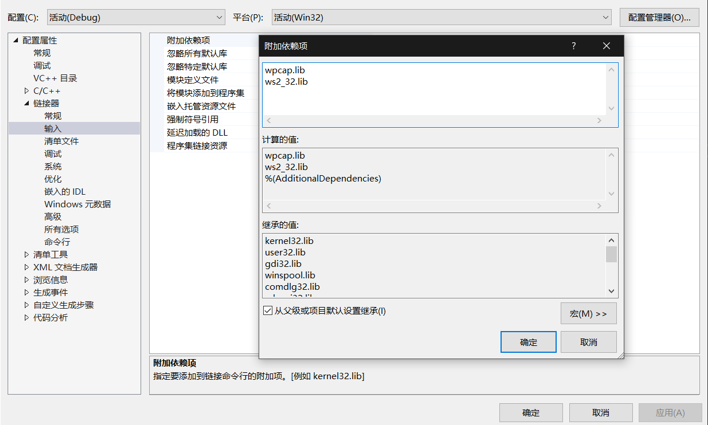Click comdlg32.lib in inherited values list
708x425 pixels.
coord(292,287)
